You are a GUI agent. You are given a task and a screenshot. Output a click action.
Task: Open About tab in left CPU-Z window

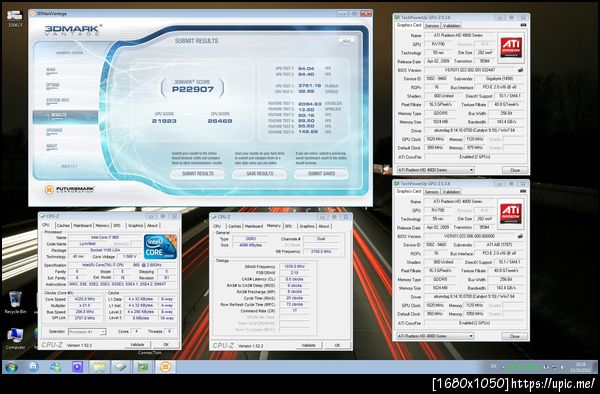pyautogui.click(x=152, y=226)
